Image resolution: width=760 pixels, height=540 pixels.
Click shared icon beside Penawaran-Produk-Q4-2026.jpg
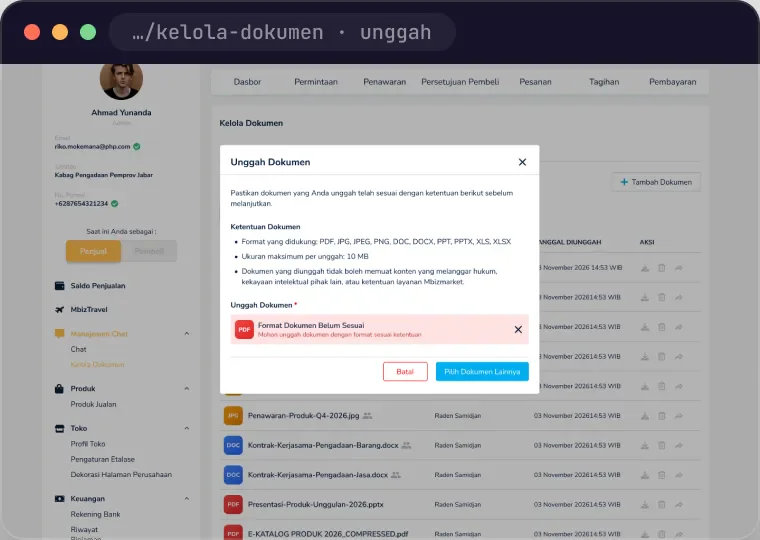coord(367,416)
